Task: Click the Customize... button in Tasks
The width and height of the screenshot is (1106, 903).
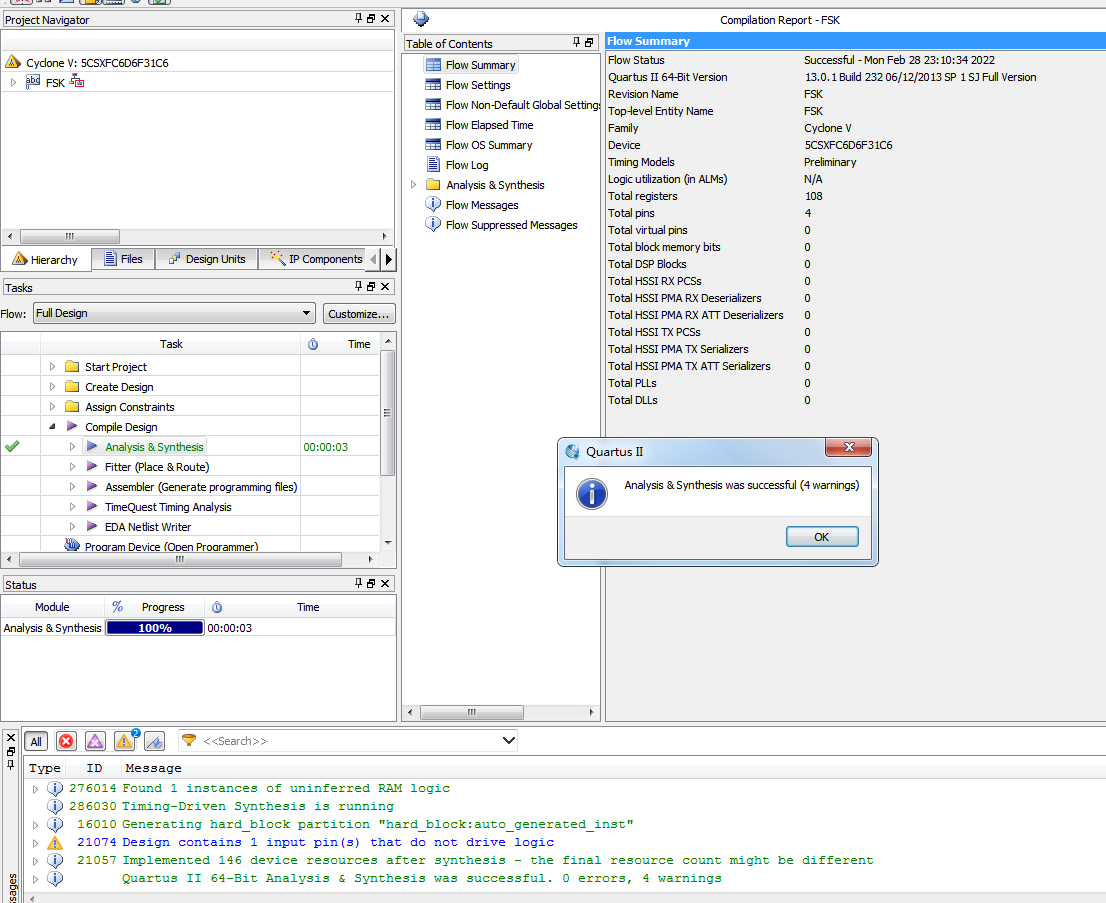Action: [358, 313]
